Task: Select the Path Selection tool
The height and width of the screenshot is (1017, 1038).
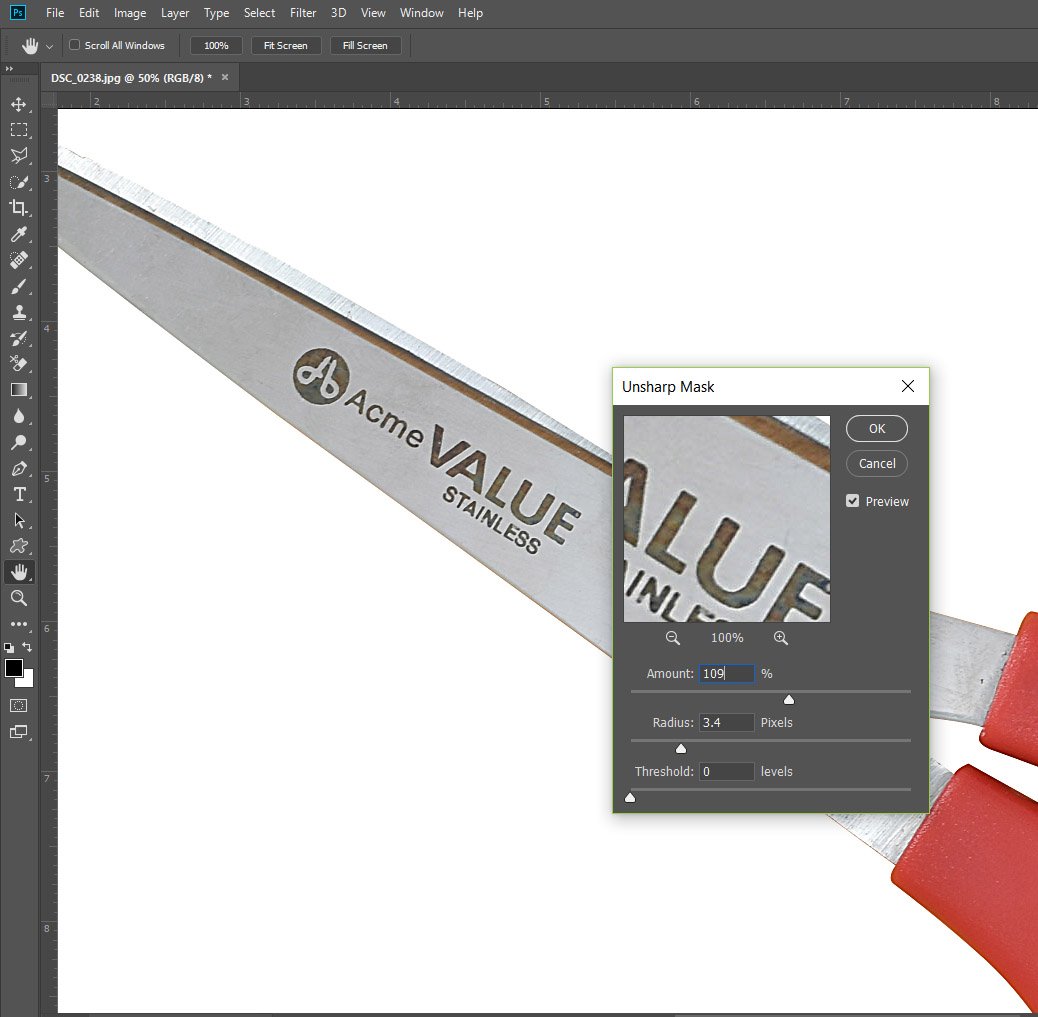Action: click(19, 520)
